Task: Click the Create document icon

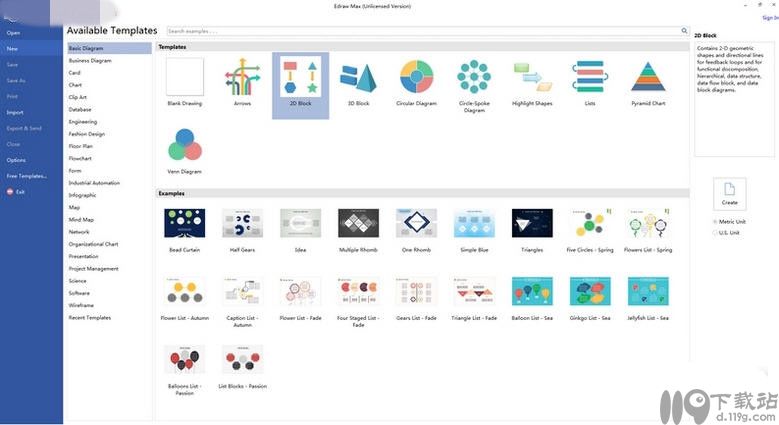Action: coord(729,189)
